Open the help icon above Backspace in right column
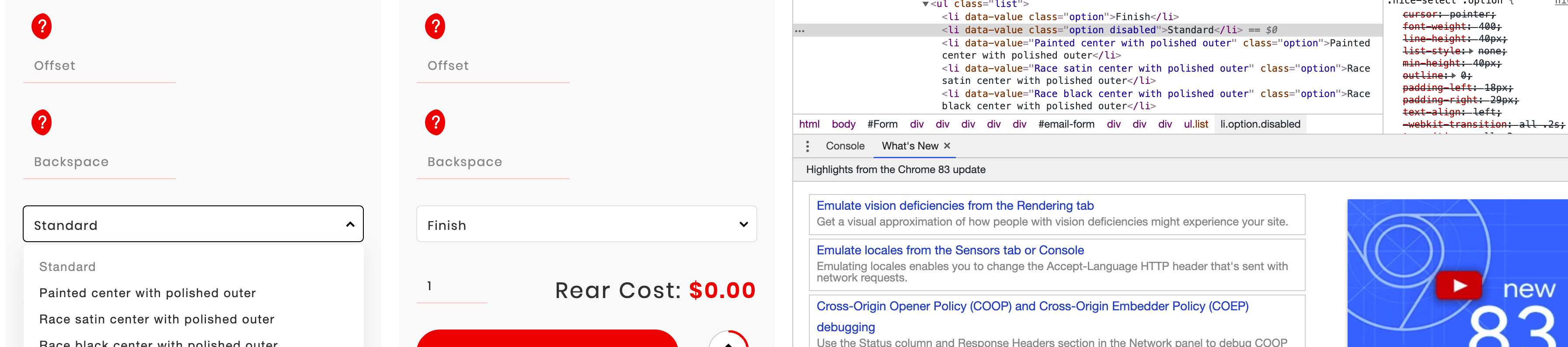 point(435,122)
